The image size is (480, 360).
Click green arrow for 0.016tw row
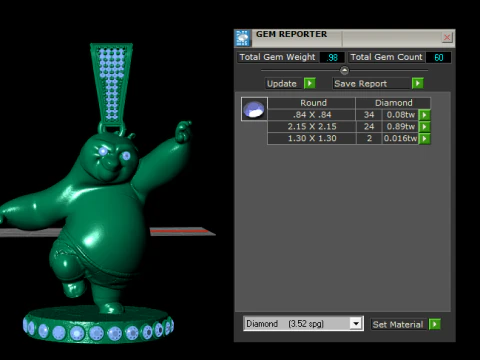tap(424, 138)
